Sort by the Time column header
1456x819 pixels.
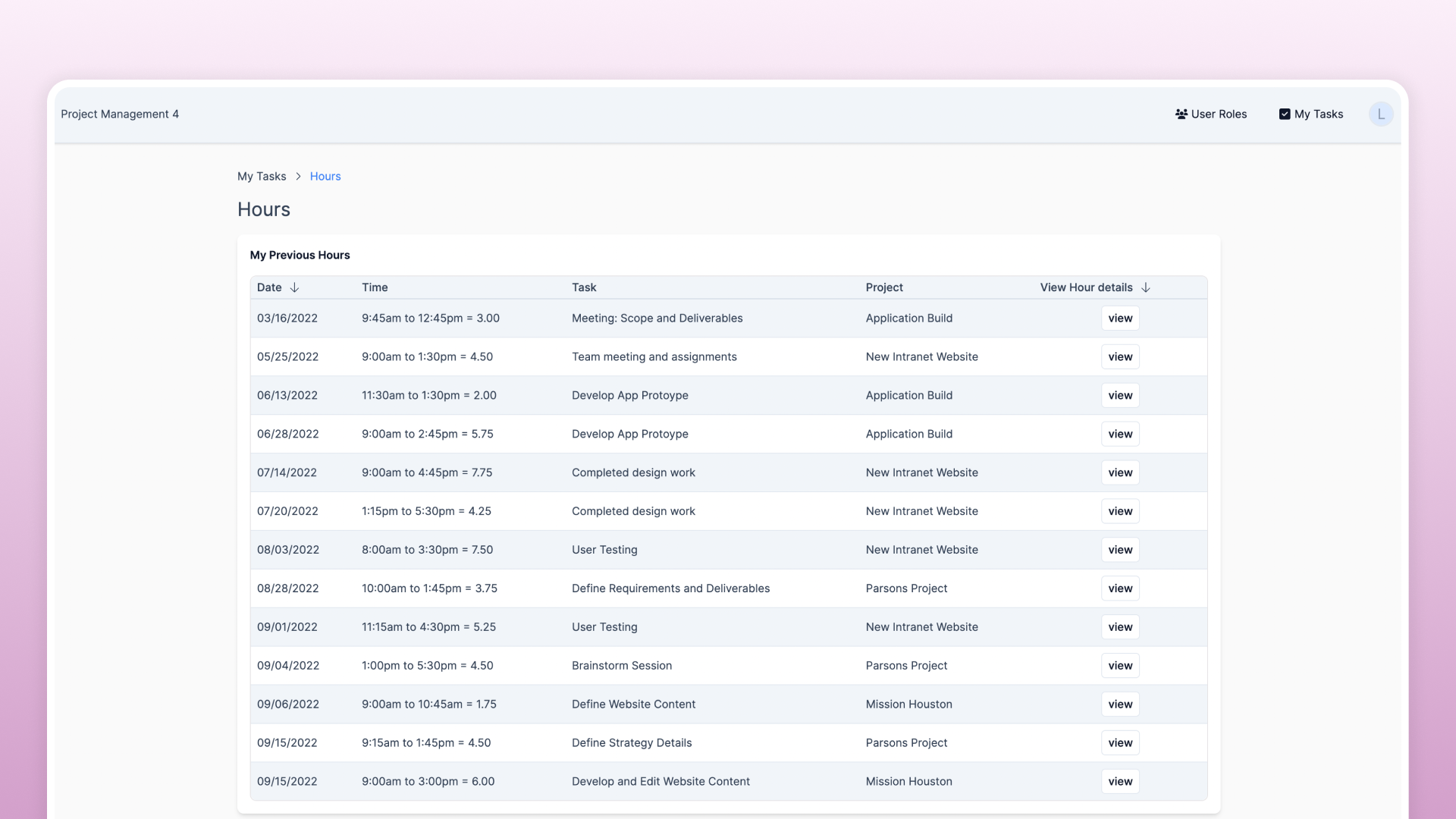point(375,287)
